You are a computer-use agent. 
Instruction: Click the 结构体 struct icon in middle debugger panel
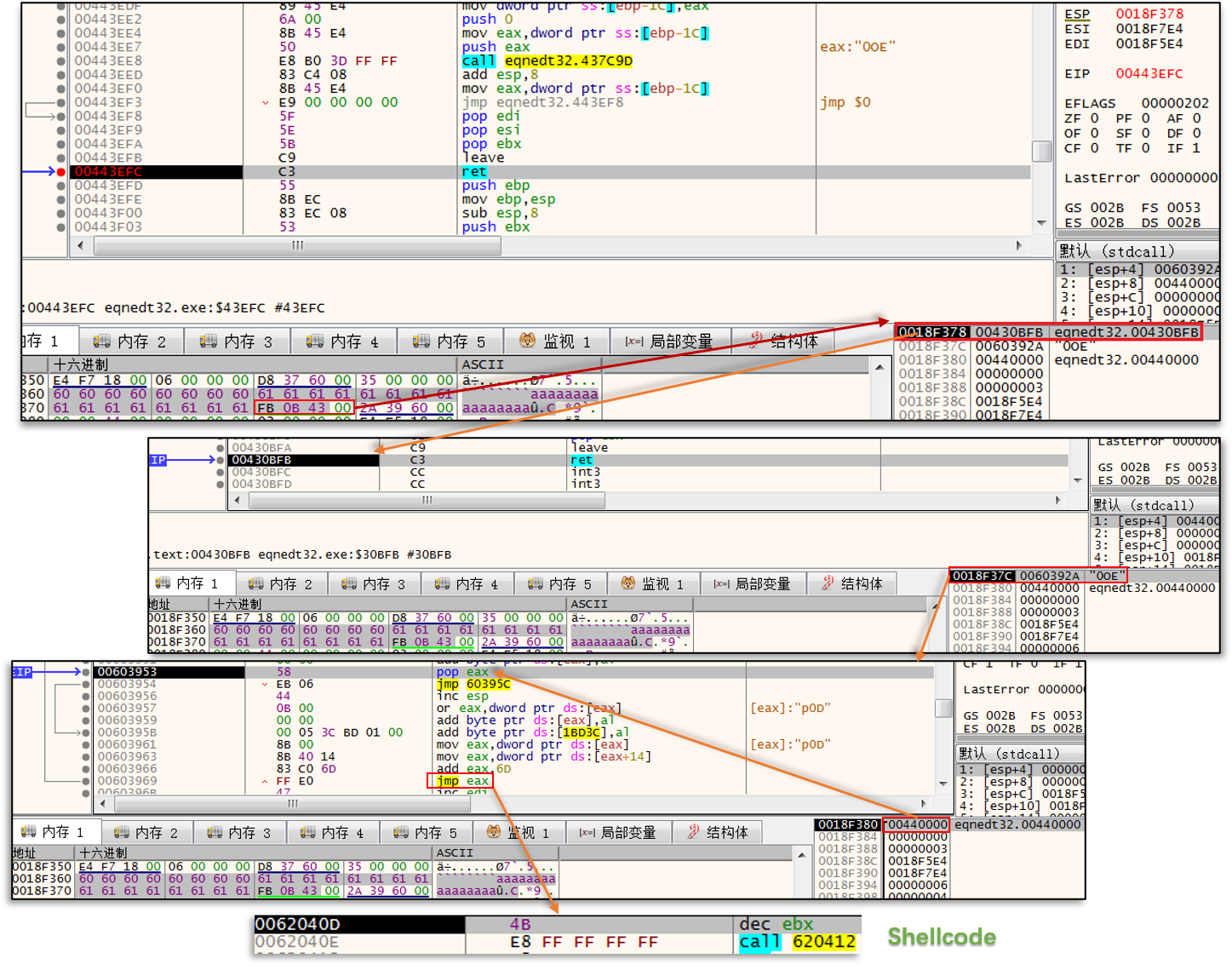[828, 583]
